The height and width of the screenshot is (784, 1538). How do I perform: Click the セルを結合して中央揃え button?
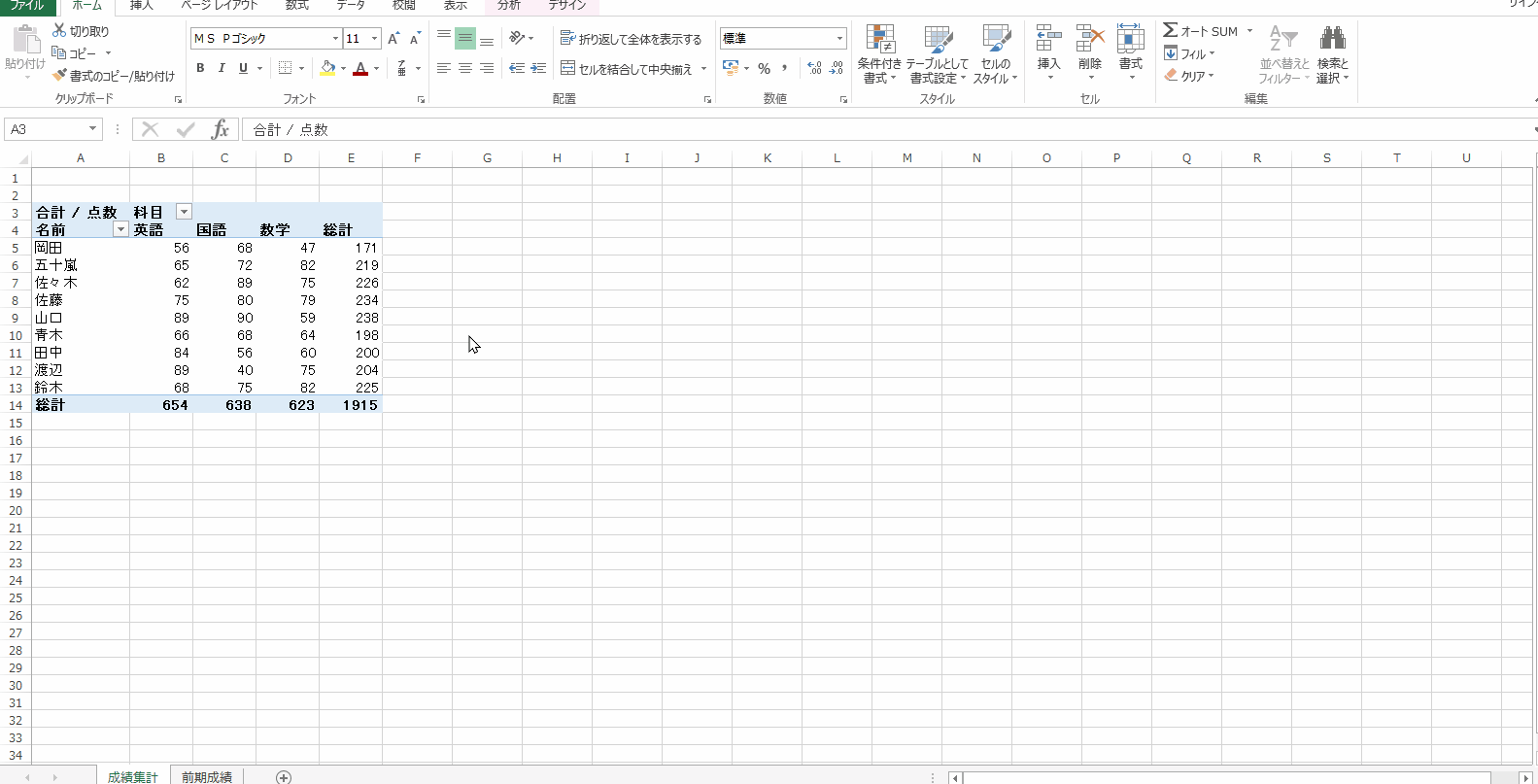point(627,69)
